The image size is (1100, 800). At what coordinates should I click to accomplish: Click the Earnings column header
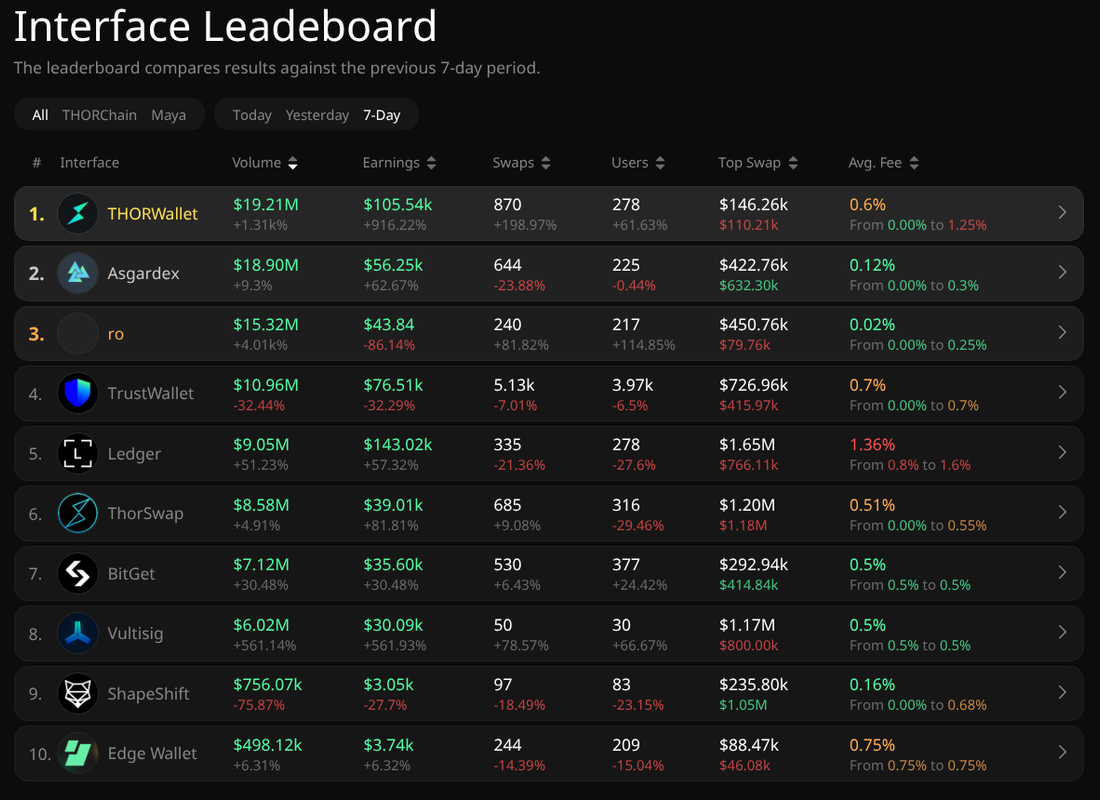point(391,163)
